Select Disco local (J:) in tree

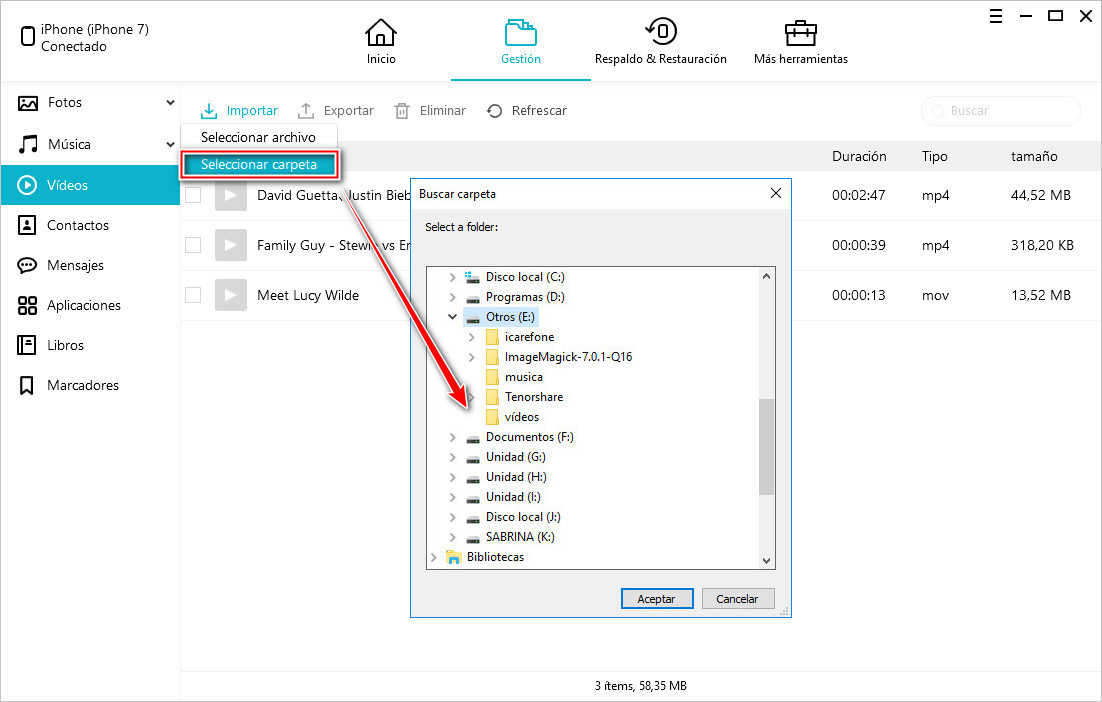click(x=523, y=517)
